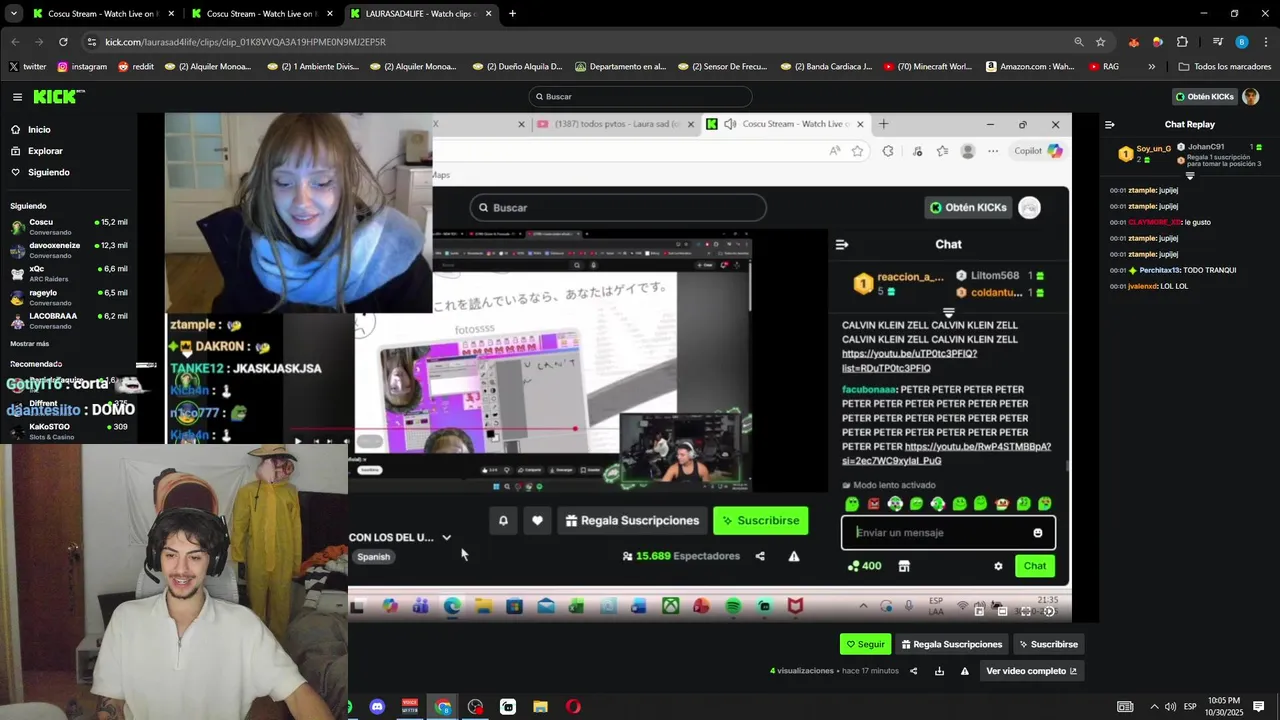Open the Windows notification center
The width and height of the screenshot is (1280, 720).
(1259, 707)
